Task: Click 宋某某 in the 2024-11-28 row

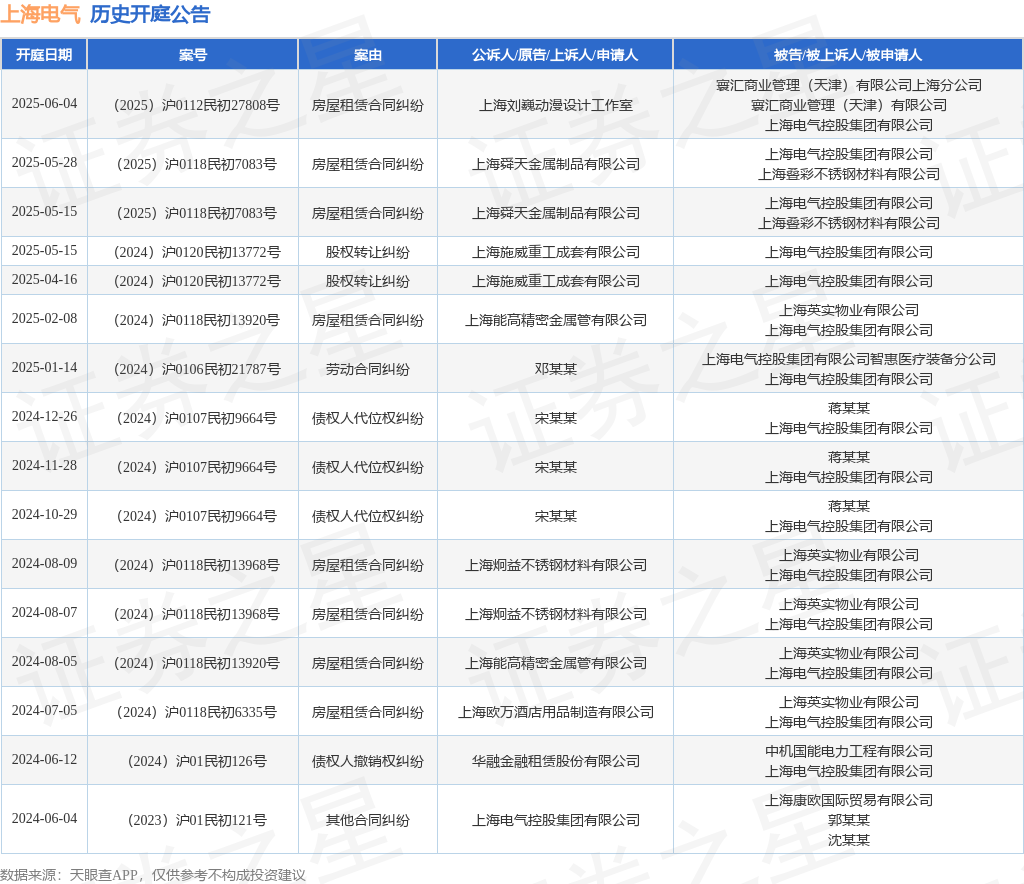Action: tap(556, 467)
